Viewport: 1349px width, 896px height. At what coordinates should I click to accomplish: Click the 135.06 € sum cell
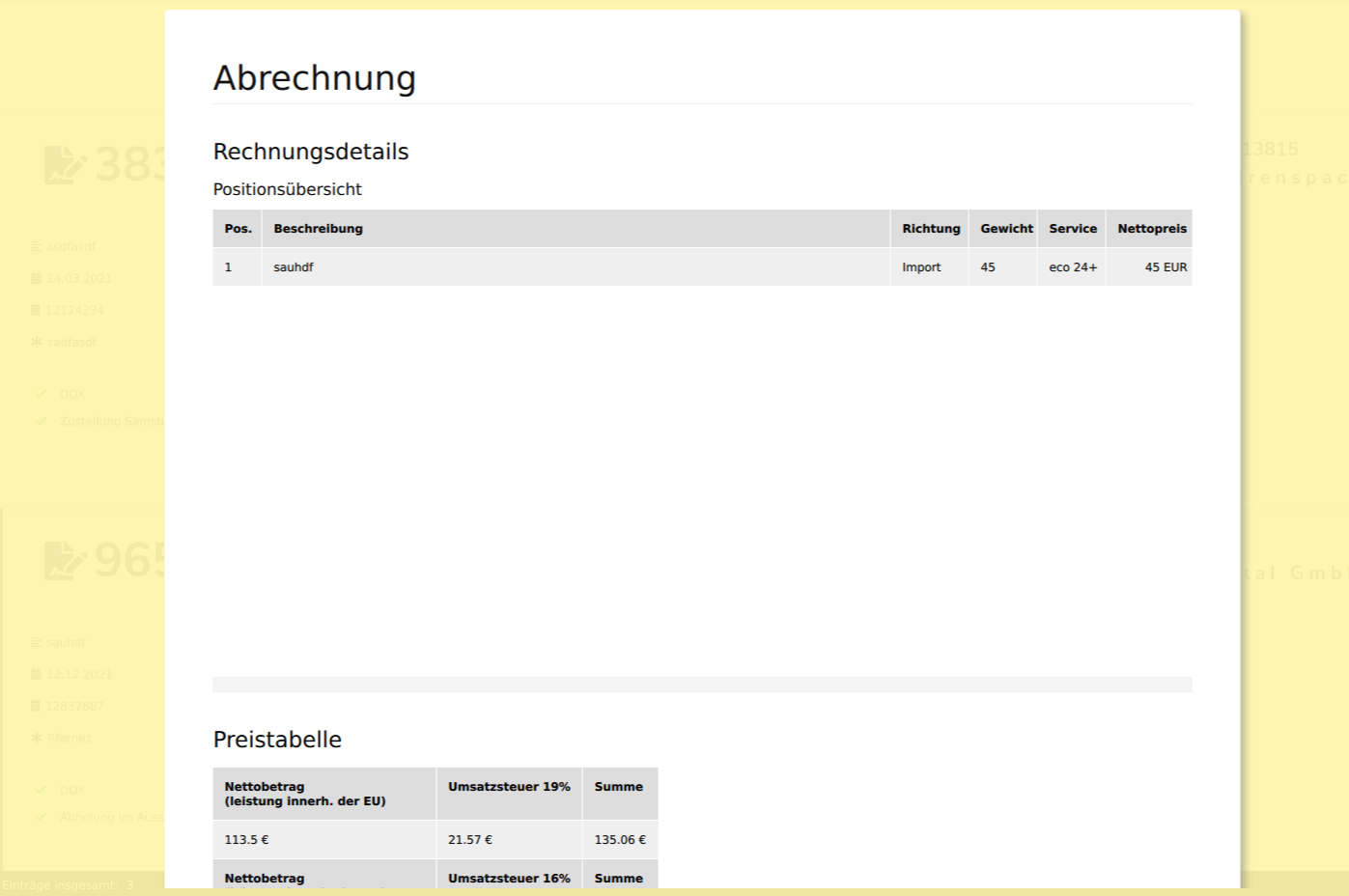point(620,840)
